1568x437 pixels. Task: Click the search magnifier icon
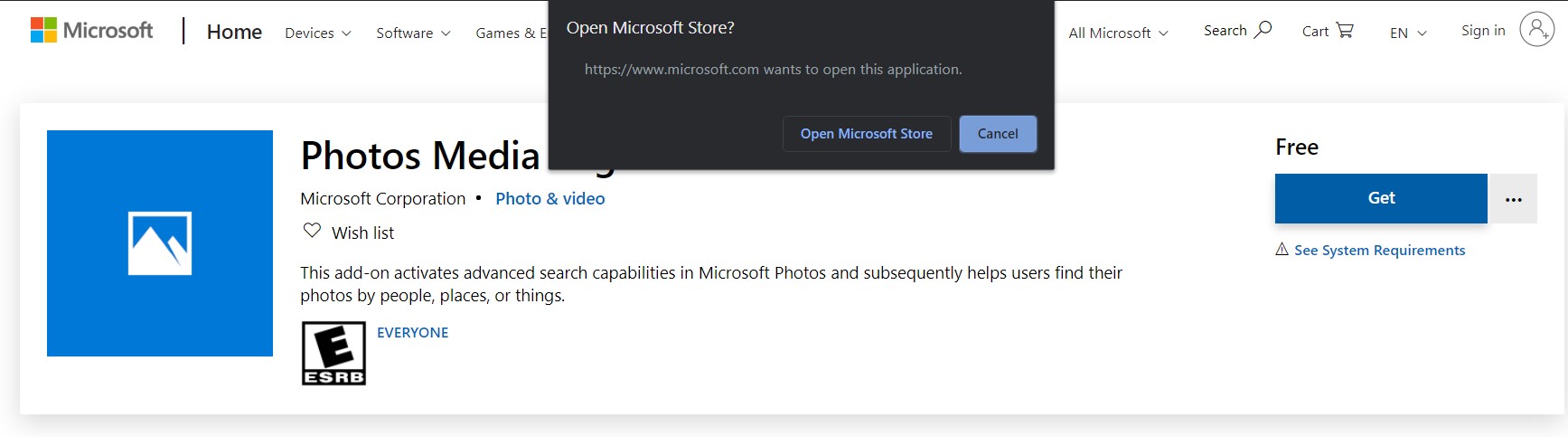pyautogui.click(x=1263, y=30)
